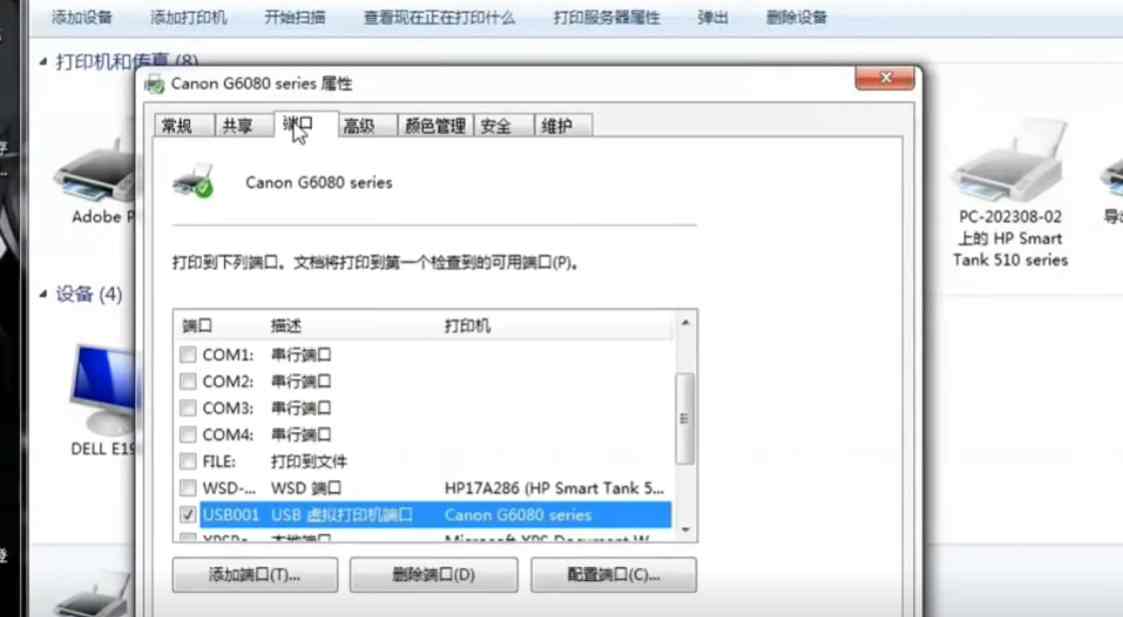Click the 删除设备 toolbar icon
1123x617 pixels.
795,17
